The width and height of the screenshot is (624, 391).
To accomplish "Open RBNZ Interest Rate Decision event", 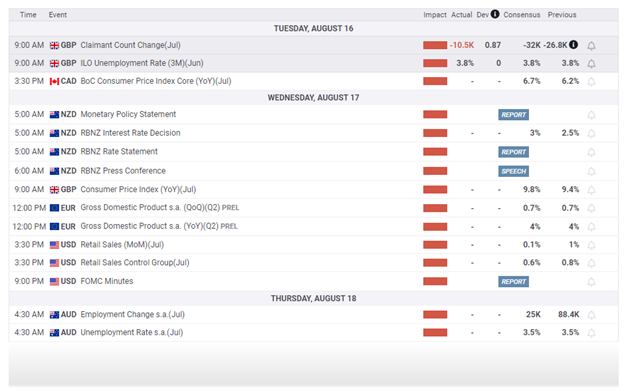I will [x=130, y=133].
